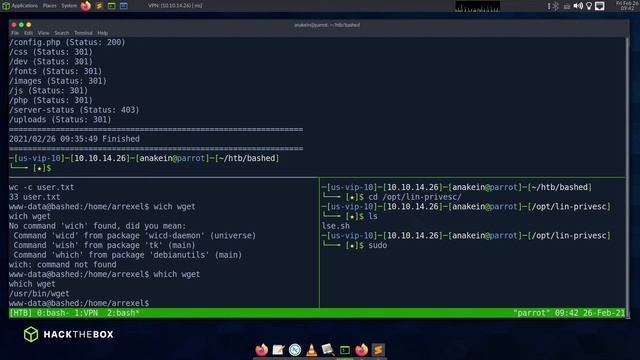Click the 2021/02/26 09:35:49 Finished line
Viewport: 640px width, 360px height.
[x=74, y=139]
